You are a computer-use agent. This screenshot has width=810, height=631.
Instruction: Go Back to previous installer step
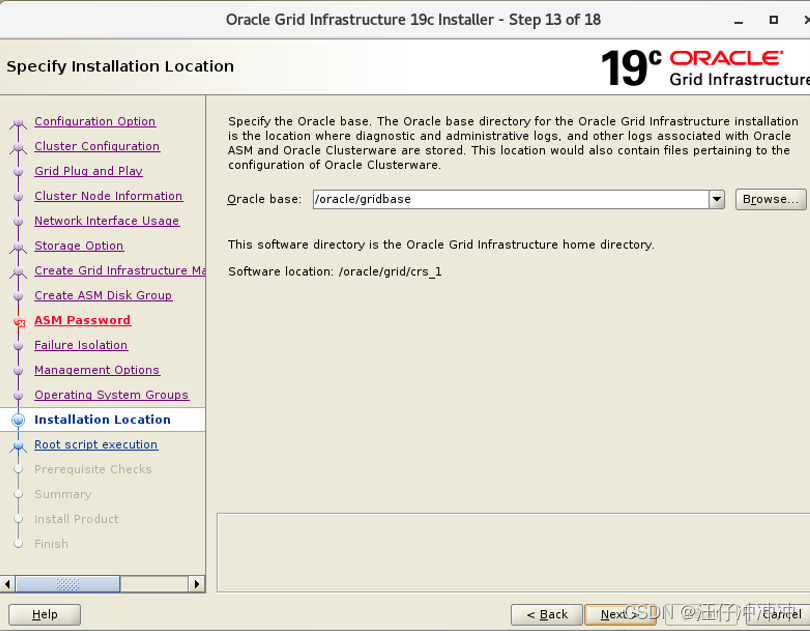coord(547,614)
